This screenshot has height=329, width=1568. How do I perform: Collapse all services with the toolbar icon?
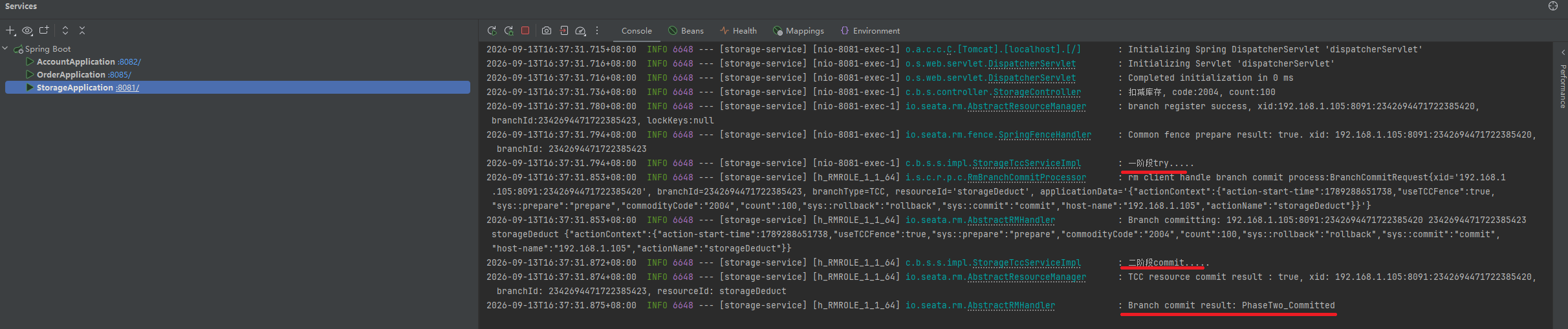(82, 30)
